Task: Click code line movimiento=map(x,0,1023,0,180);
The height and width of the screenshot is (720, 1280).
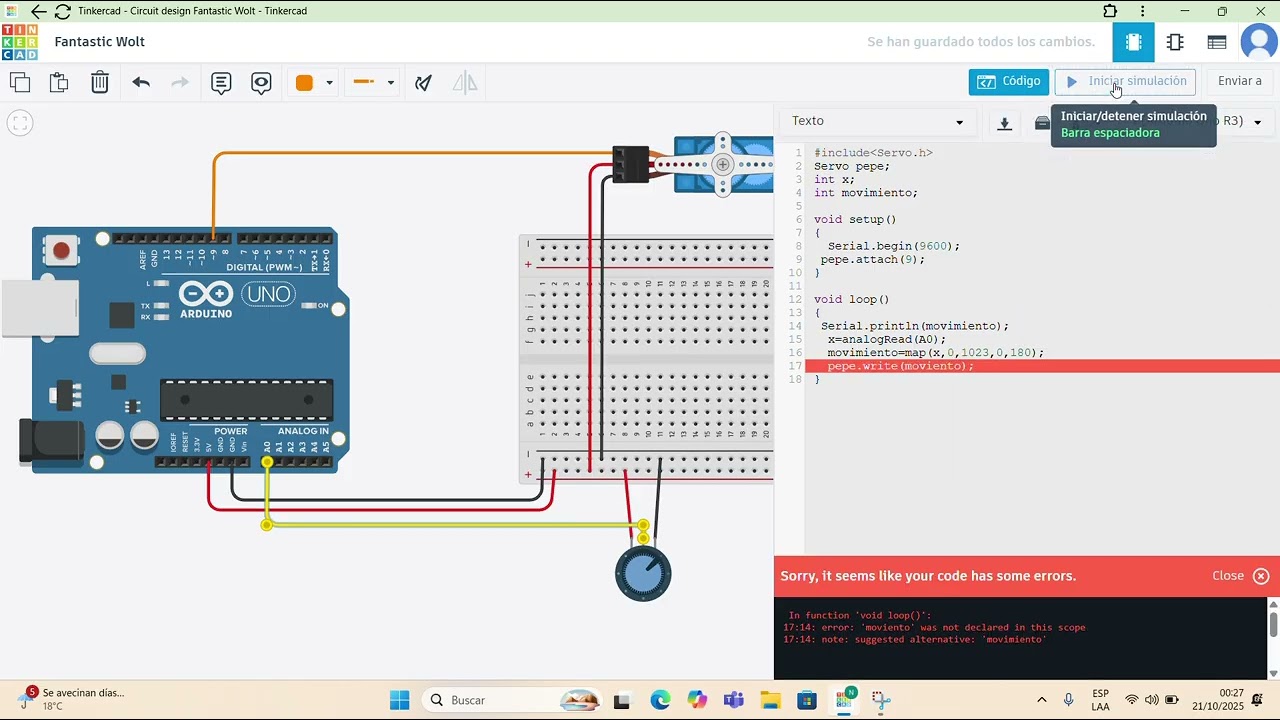Action: tap(935, 353)
